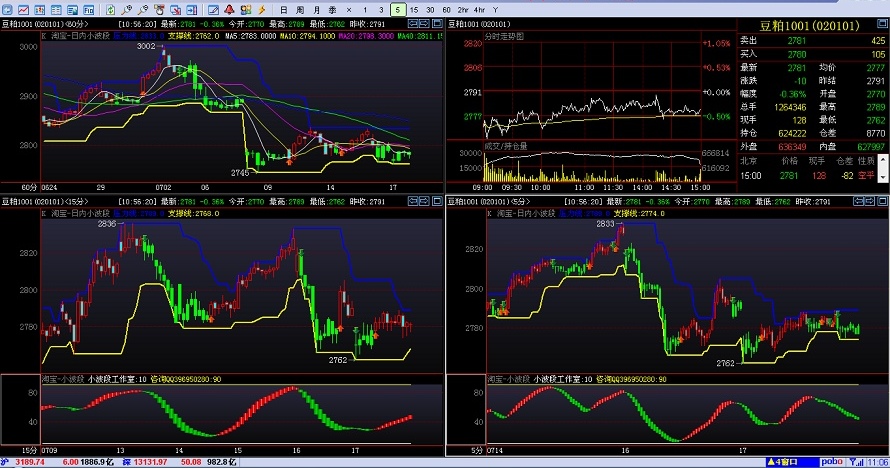890x468 pixels.
Task: Select the highlighted 5-minute period button
Action: (x=398, y=10)
